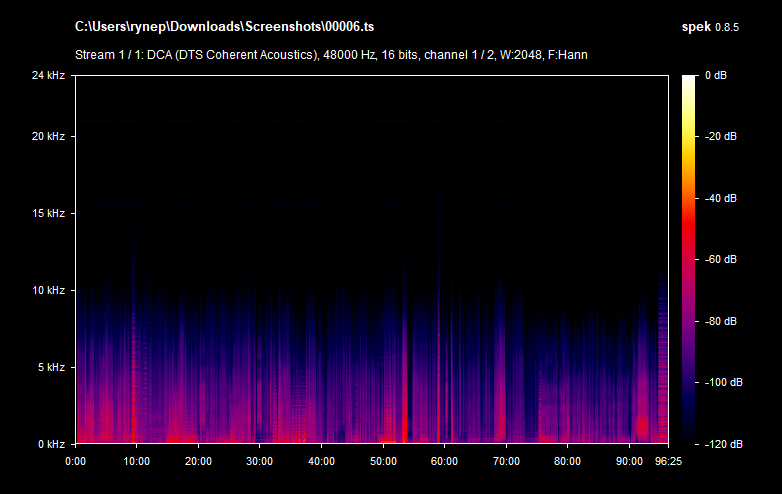The image size is (782, 494).
Task: Click the 24 kHz frequency axis label
Action: 47,75
